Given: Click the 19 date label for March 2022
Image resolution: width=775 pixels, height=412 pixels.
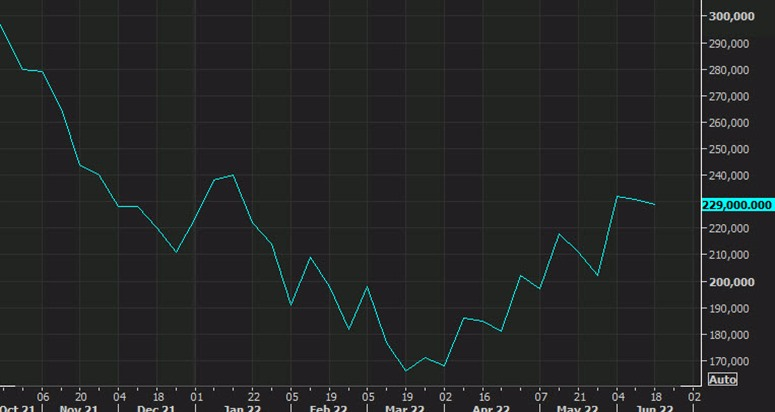Looking at the screenshot, I should [x=405, y=397].
